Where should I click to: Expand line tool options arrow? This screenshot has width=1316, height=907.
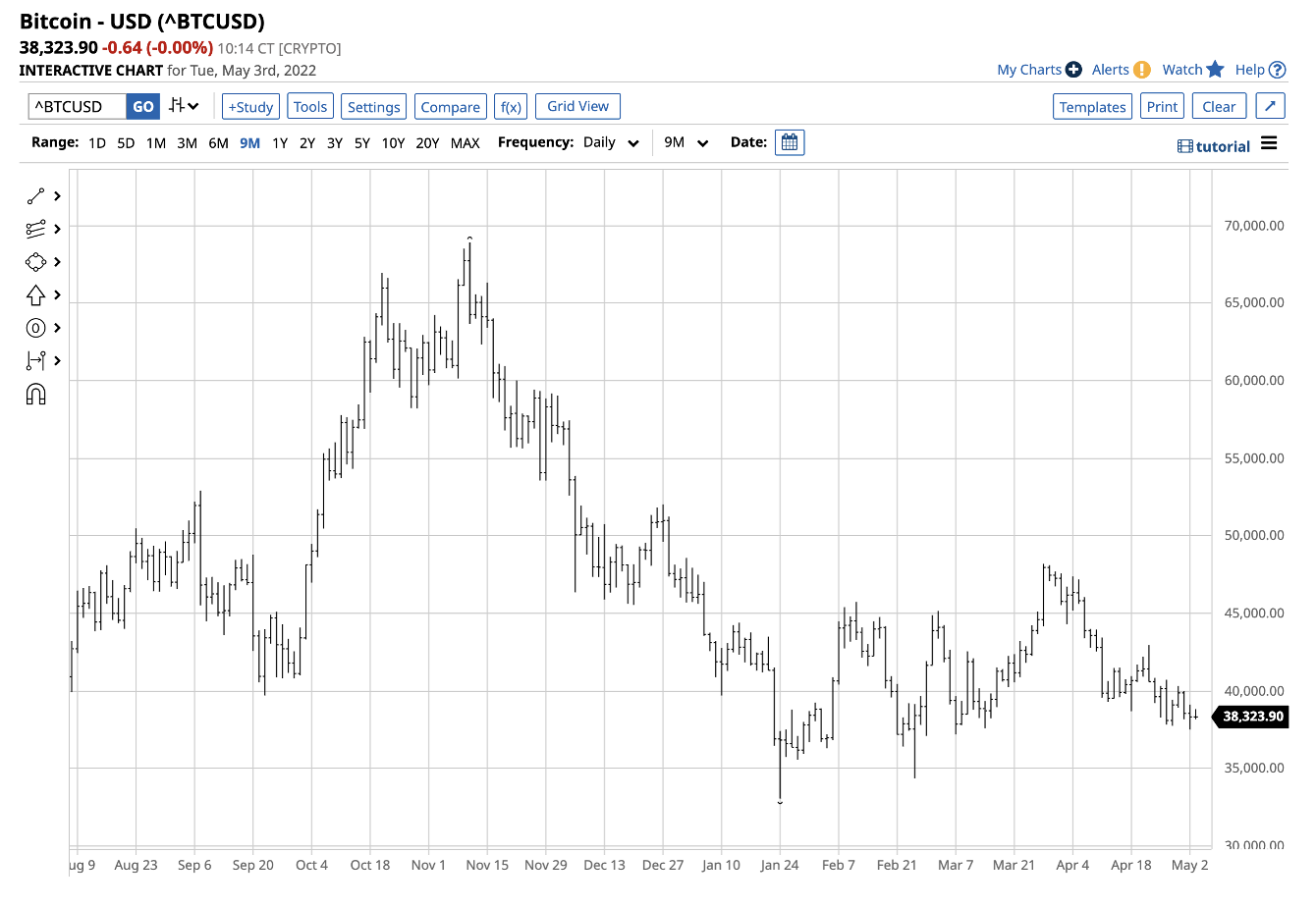tap(57, 196)
